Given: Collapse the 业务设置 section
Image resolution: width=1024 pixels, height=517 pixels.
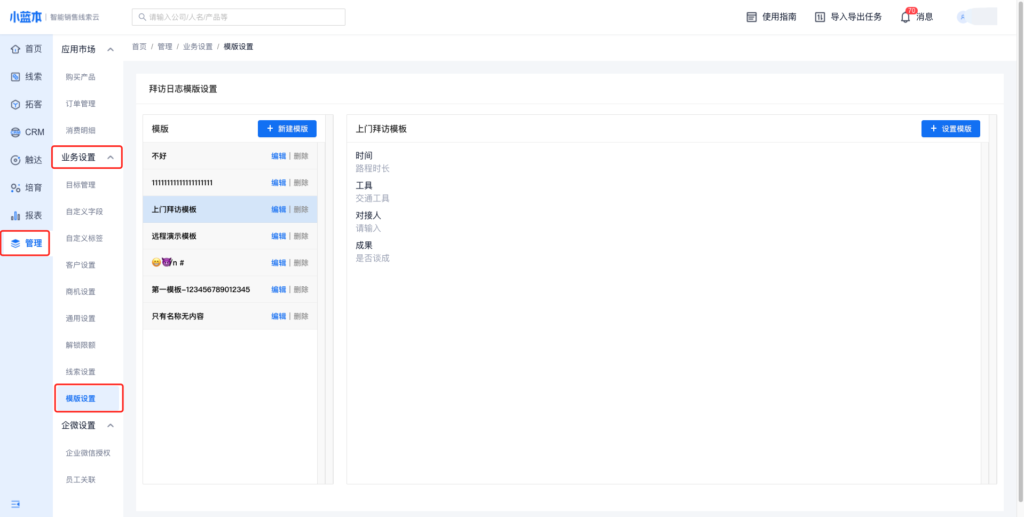Looking at the screenshot, I should tap(110, 158).
